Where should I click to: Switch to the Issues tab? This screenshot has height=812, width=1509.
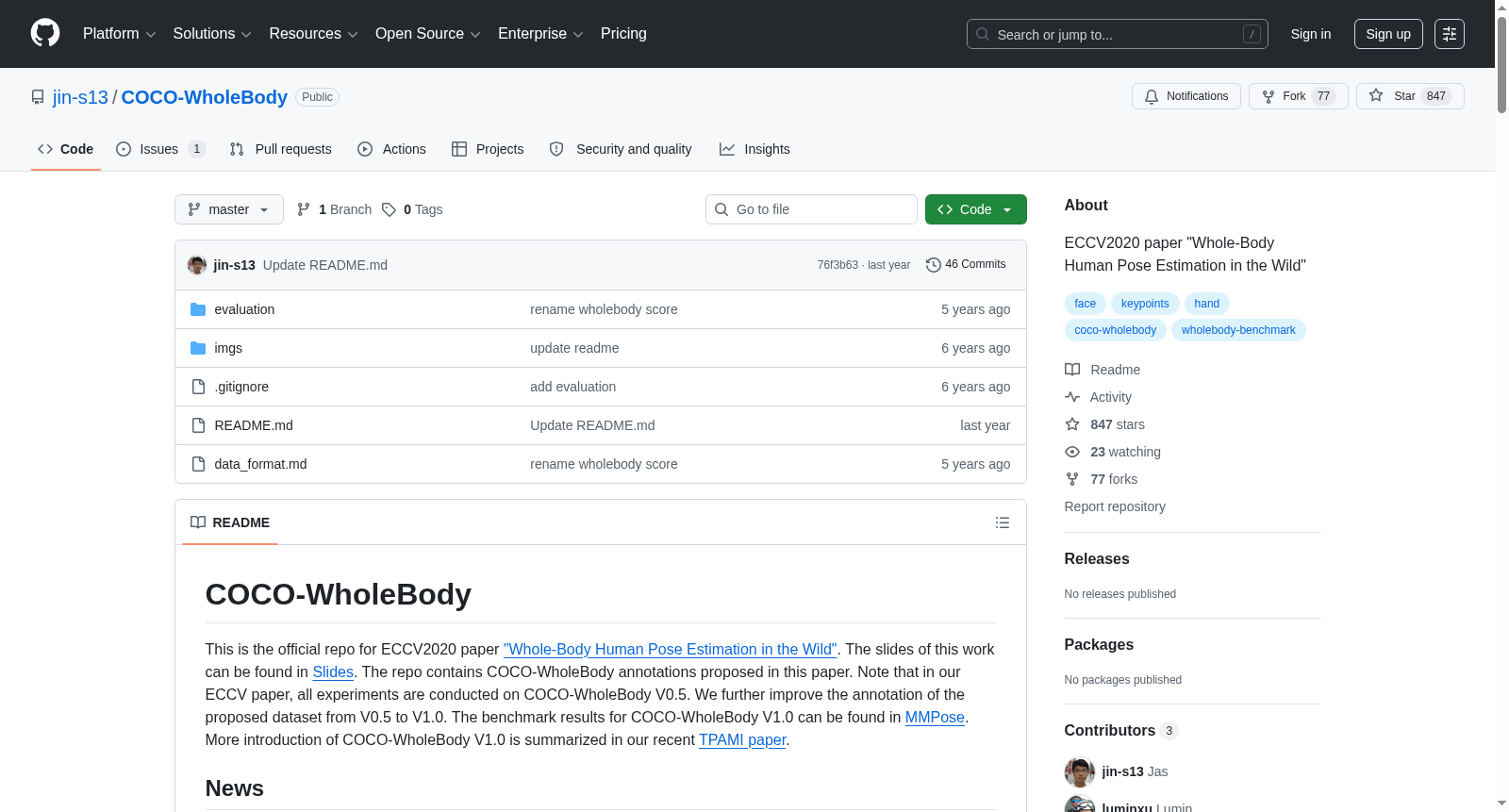[160, 149]
